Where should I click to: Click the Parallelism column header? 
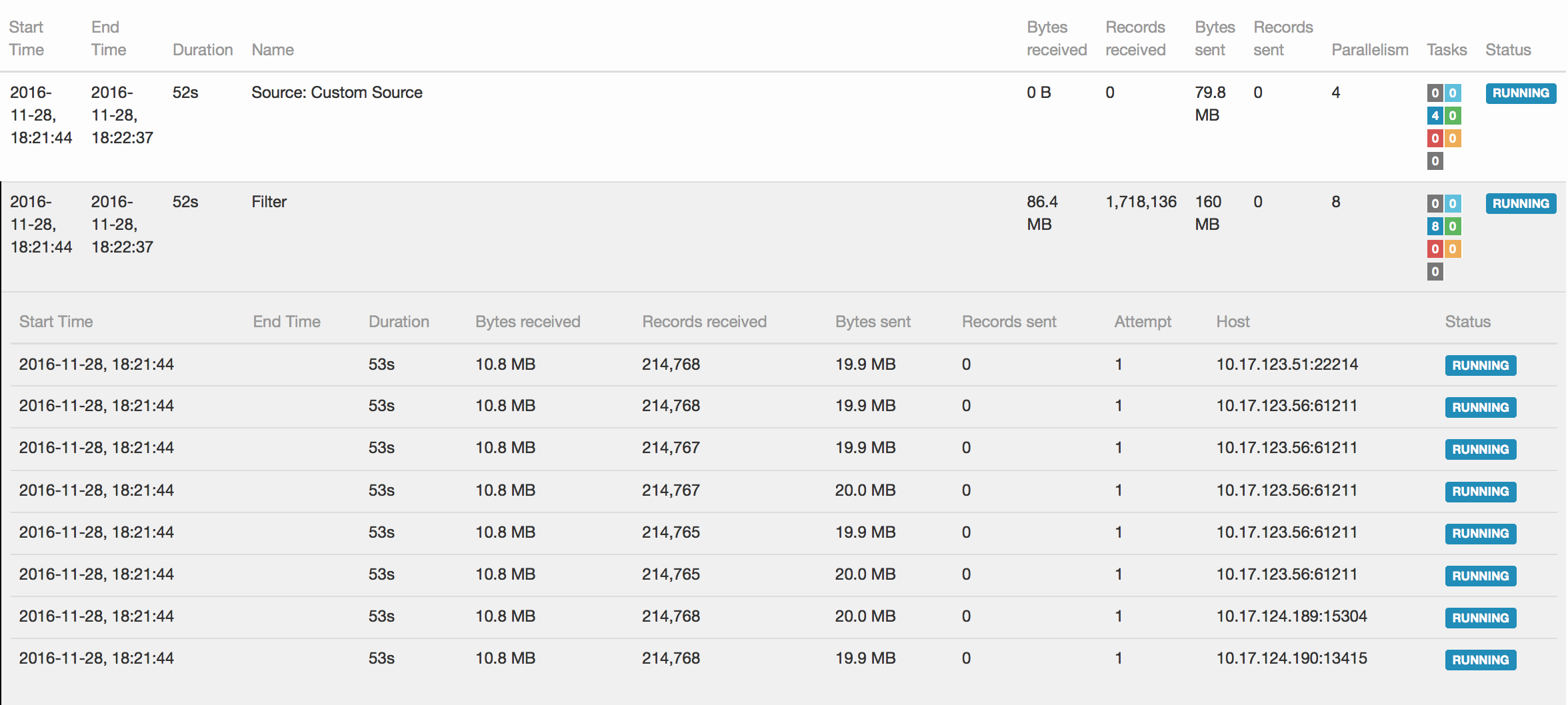tap(1370, 50)
